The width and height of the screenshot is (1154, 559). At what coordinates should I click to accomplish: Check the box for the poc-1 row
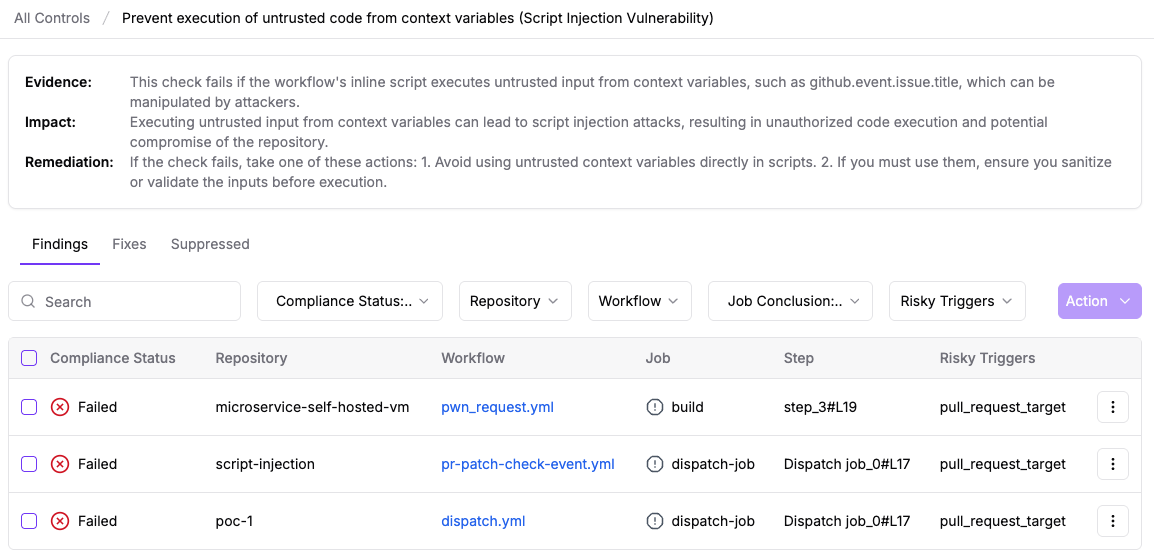[x=29, y=521]
